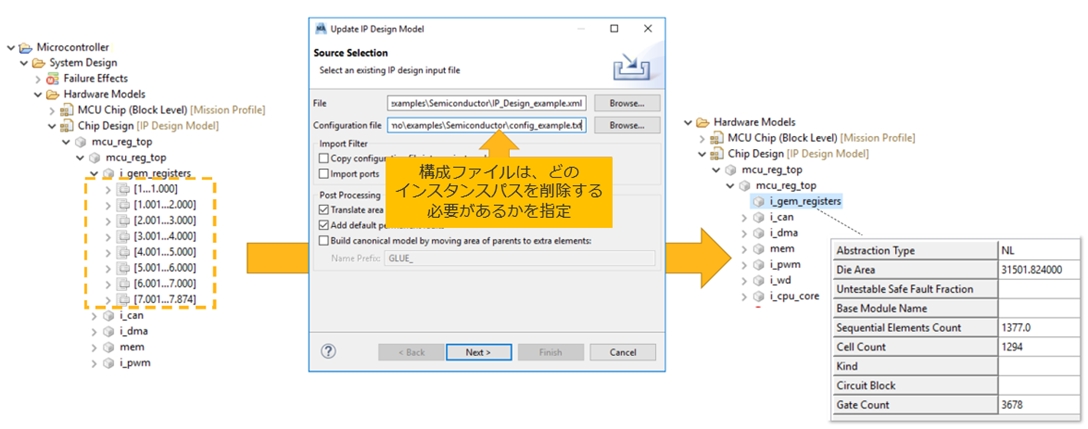1088x429 pixels.
Task: Select the Abstraction Type value NL
Action: [1008, 251]
